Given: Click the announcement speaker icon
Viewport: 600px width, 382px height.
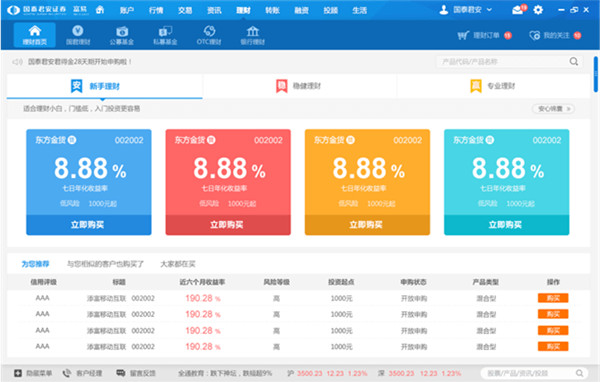Looking at the screenshot, I should click(x=18, y=62).
